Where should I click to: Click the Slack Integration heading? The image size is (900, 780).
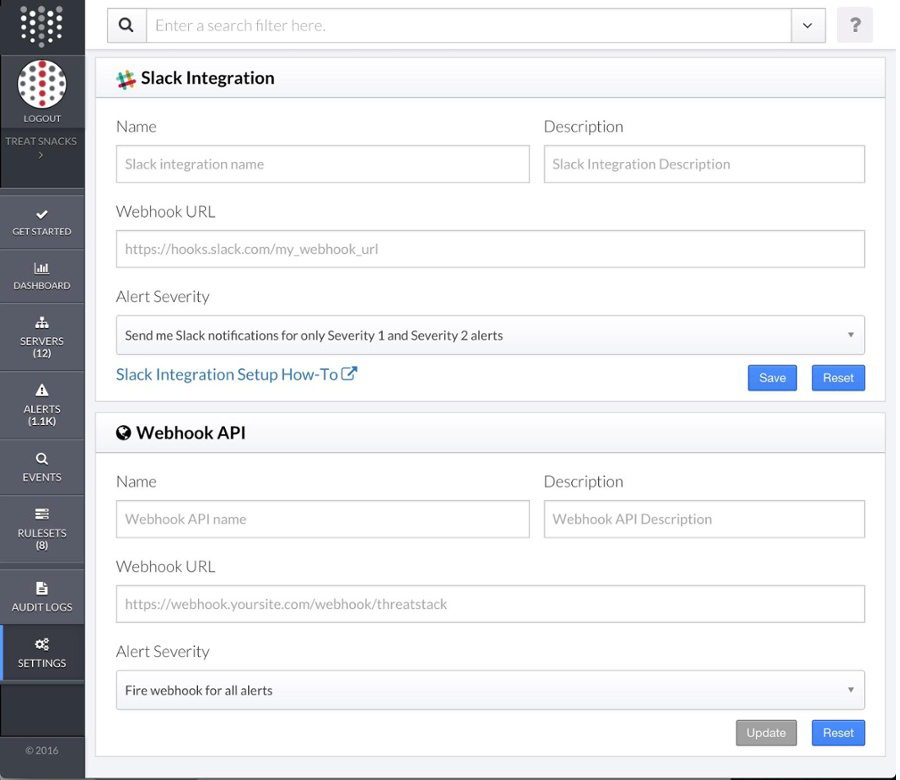pos(207,78)
